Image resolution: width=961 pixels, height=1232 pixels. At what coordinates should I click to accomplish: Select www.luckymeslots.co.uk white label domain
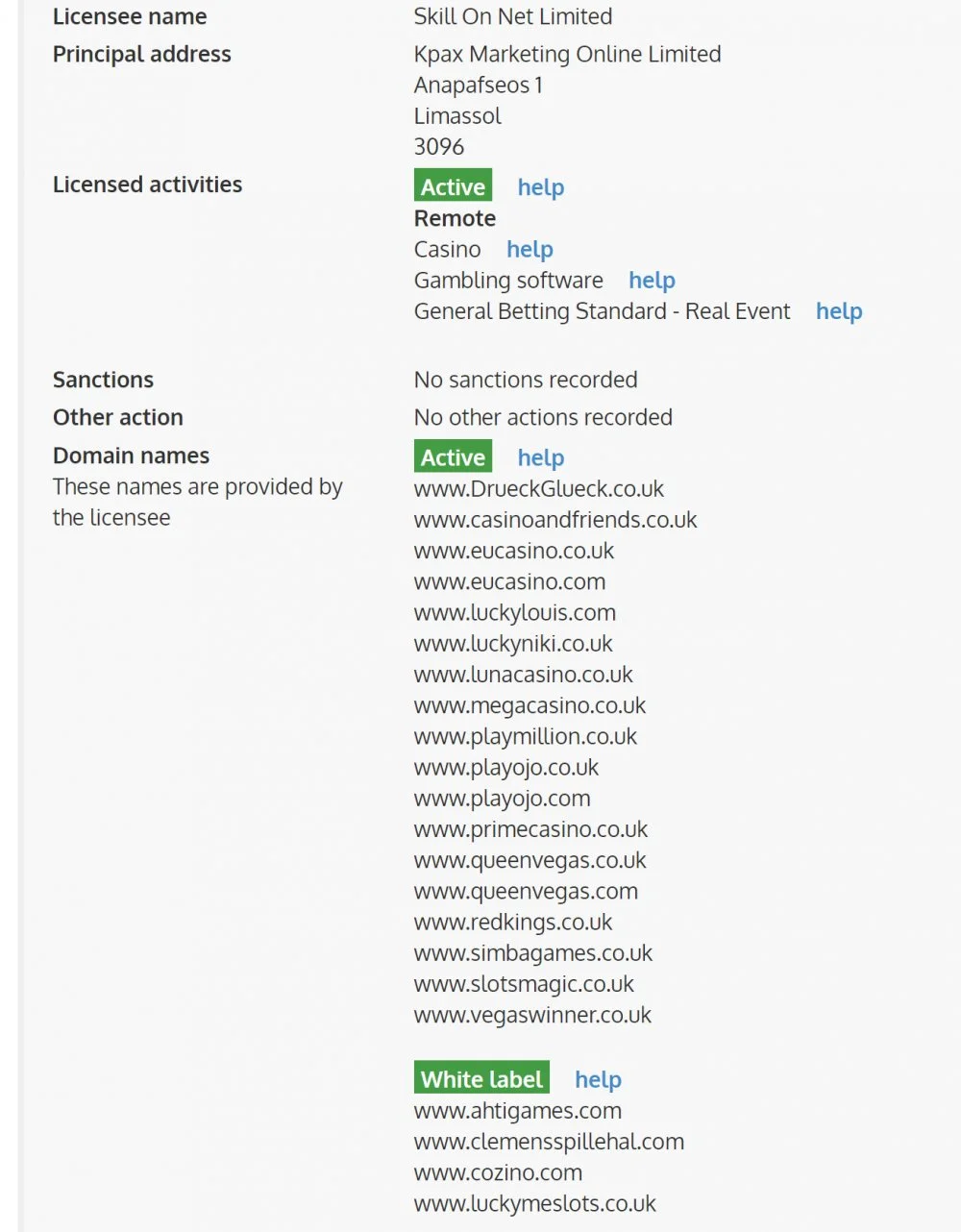pyautogui.click(x=535, y=1203)
